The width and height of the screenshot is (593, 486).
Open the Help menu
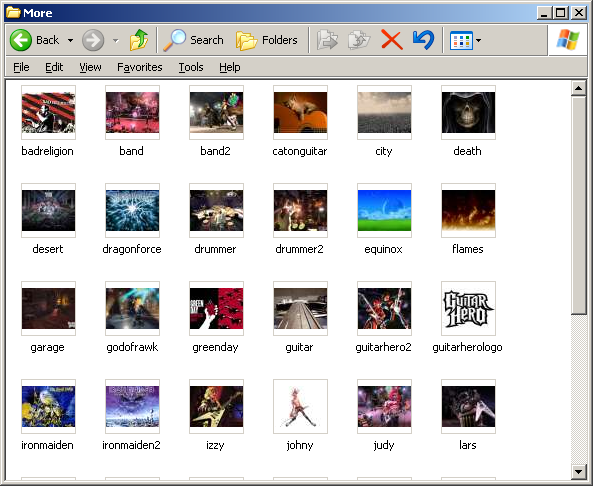pyautogui.click(x=230, y=67)
